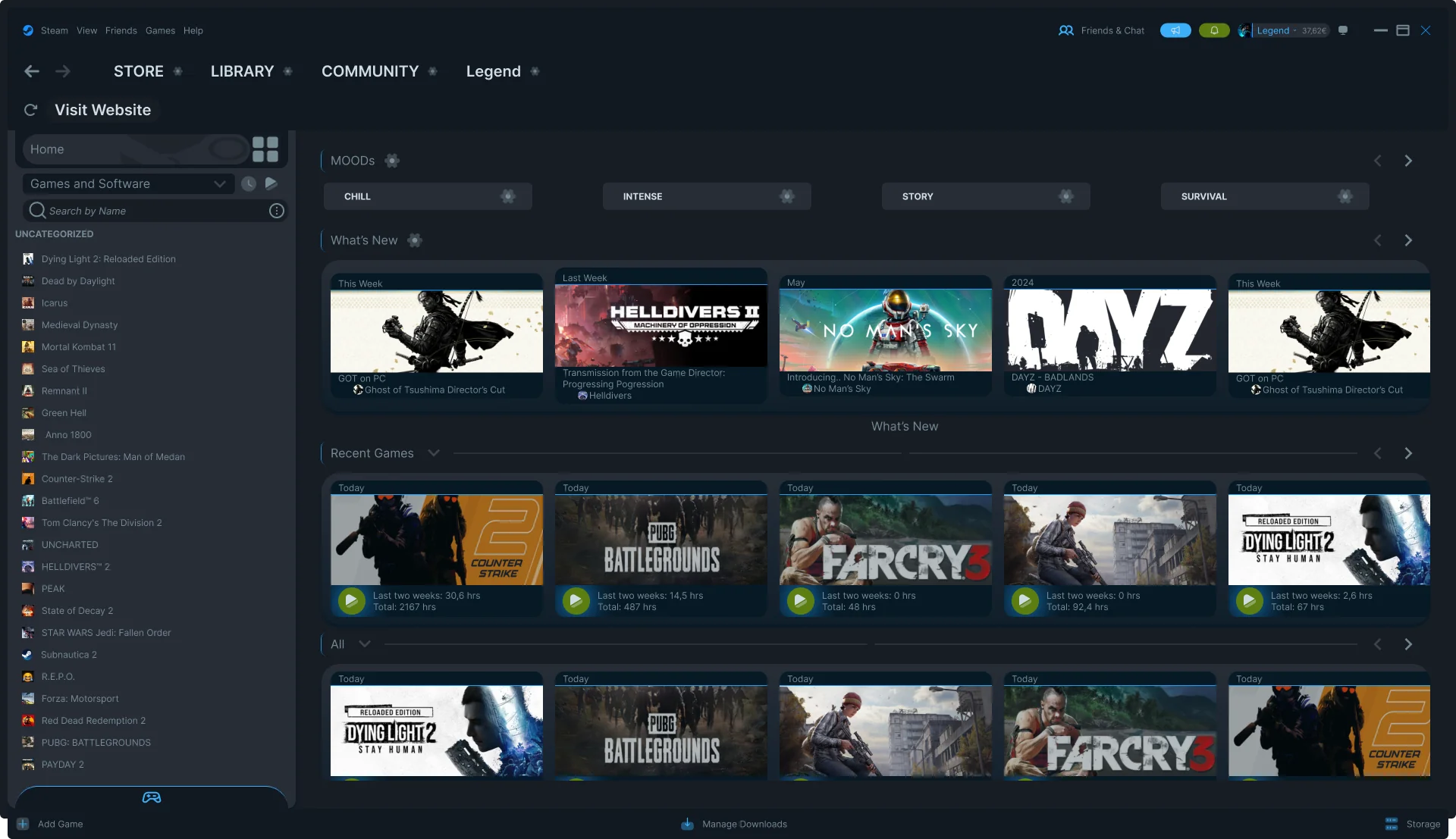
Task: Click the Big Picture display icon beside the wallet
Action: pyautogui.click(x=1343, y=30)
